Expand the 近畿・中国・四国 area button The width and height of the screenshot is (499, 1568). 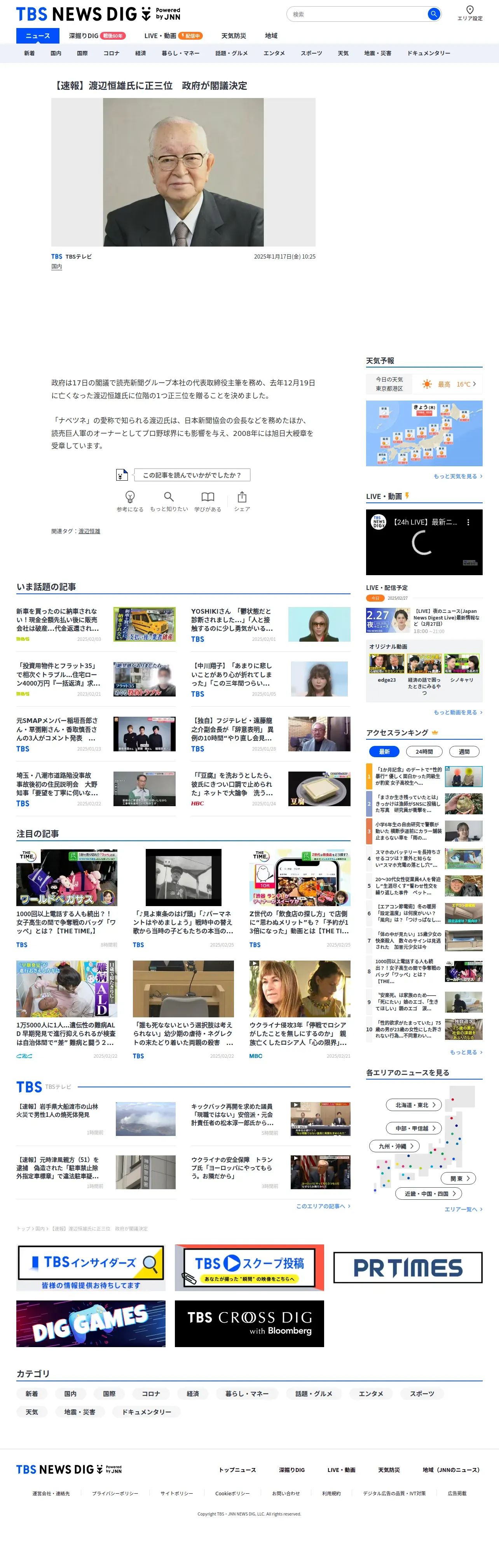click(428, 1193)
